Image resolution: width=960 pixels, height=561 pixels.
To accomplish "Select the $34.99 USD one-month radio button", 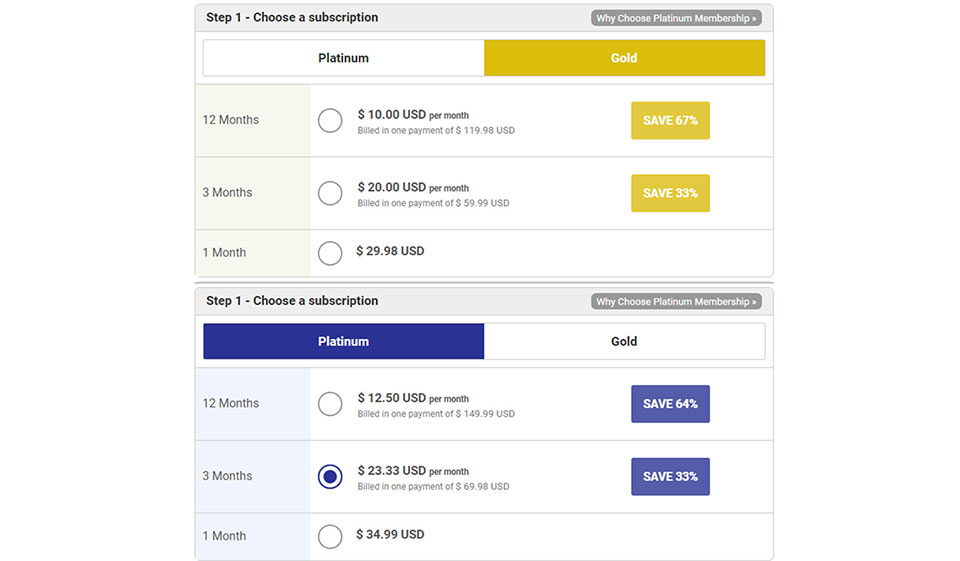I will click(330, 536).
